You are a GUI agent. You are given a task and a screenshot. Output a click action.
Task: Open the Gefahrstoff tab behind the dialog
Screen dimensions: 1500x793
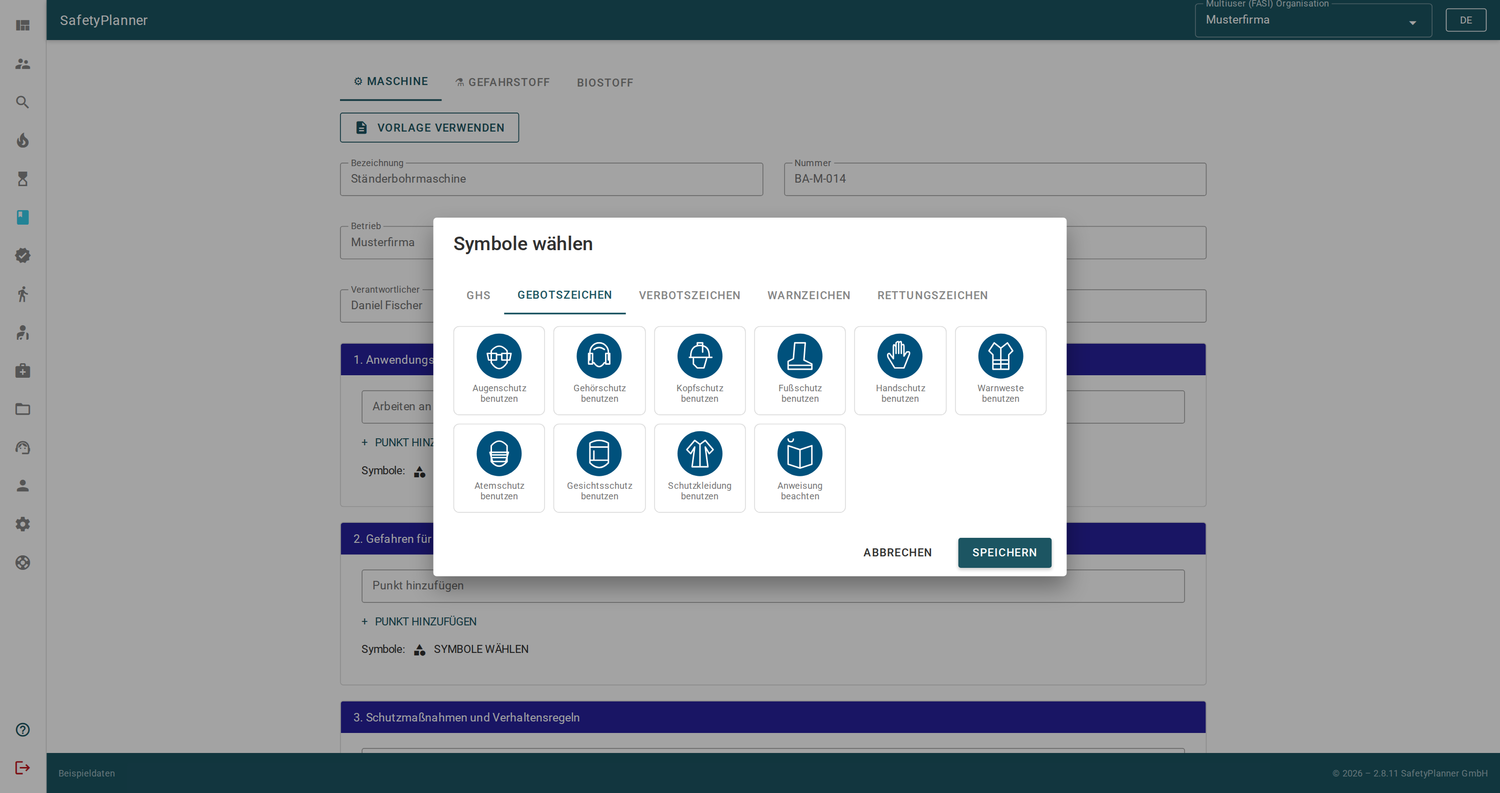(x=502, y=82)
